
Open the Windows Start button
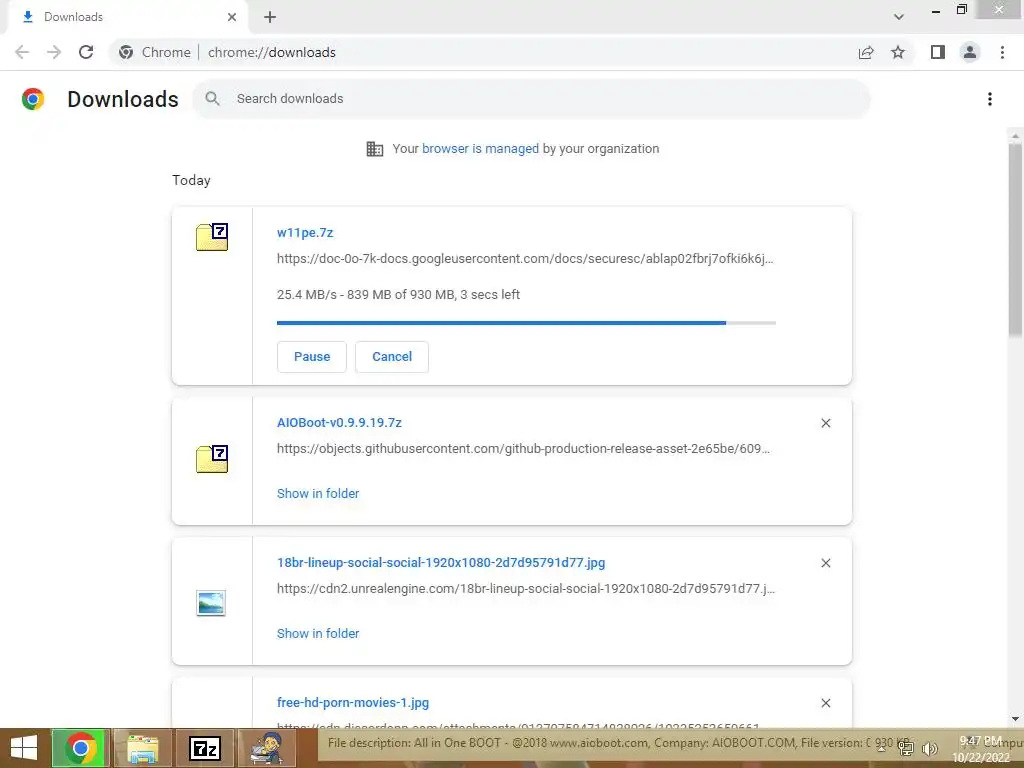pyautogui.click(x=24, y=748)
